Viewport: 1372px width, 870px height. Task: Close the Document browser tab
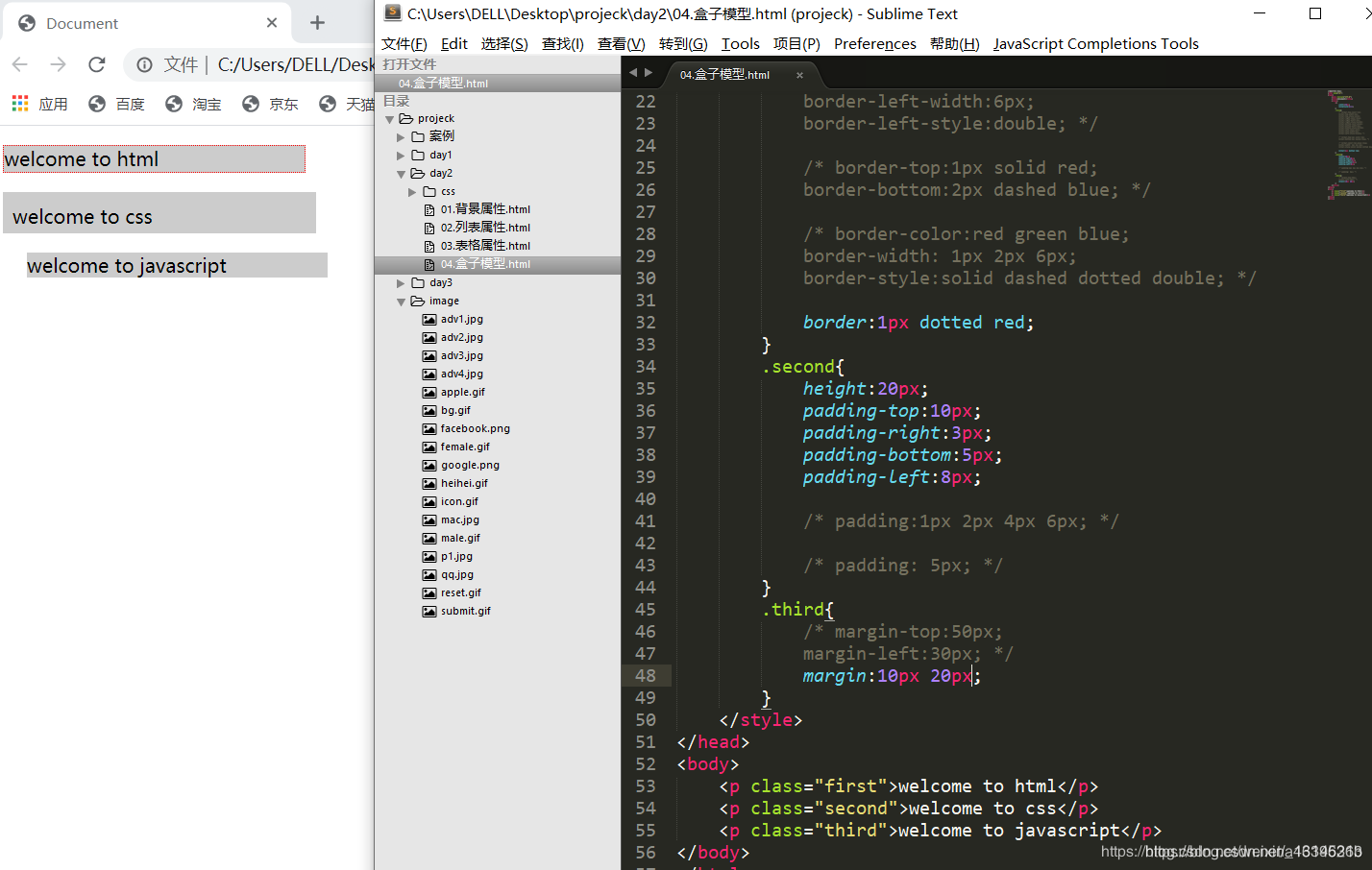[272, 22]
